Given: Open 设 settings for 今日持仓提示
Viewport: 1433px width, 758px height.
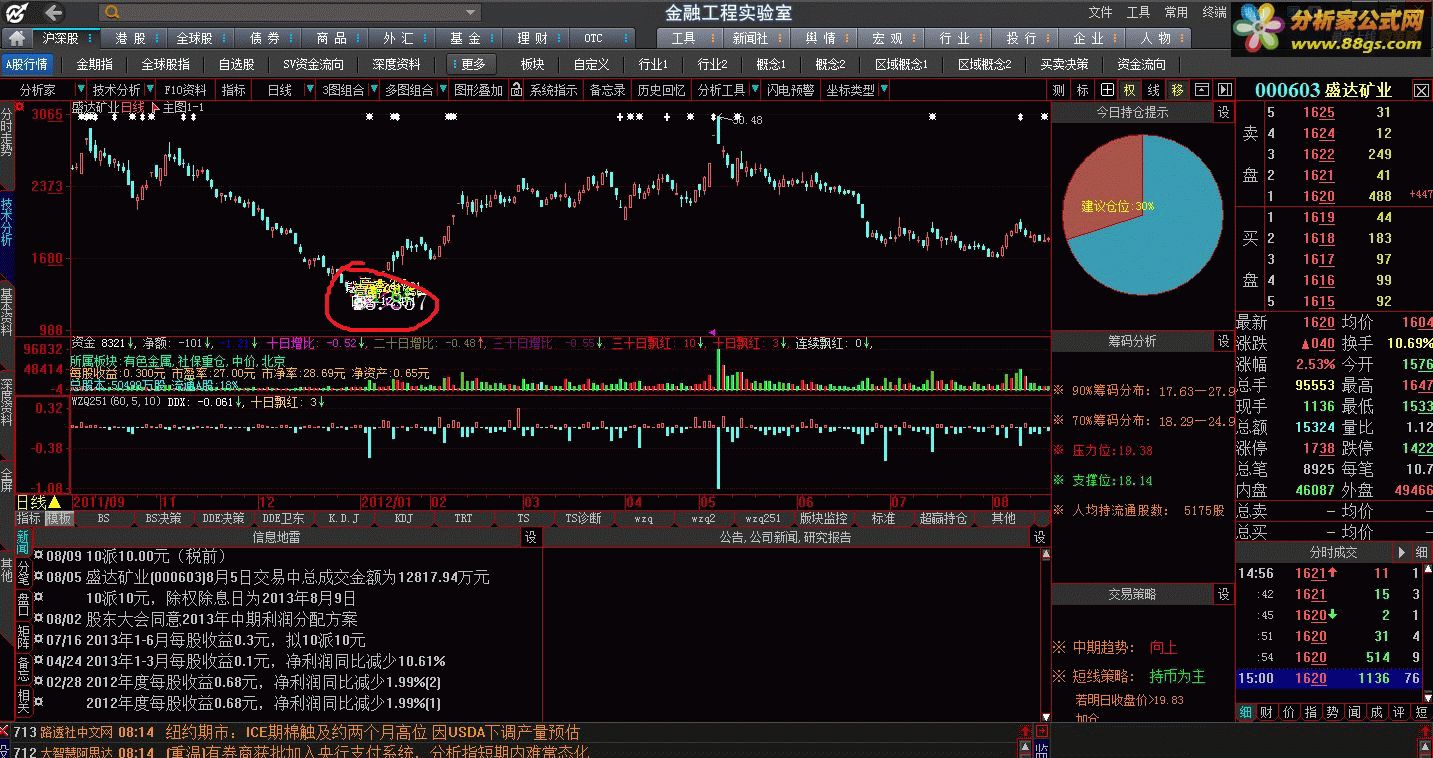Looking at the screenshot, I should pyautogui.click(x=1223, y=113).
